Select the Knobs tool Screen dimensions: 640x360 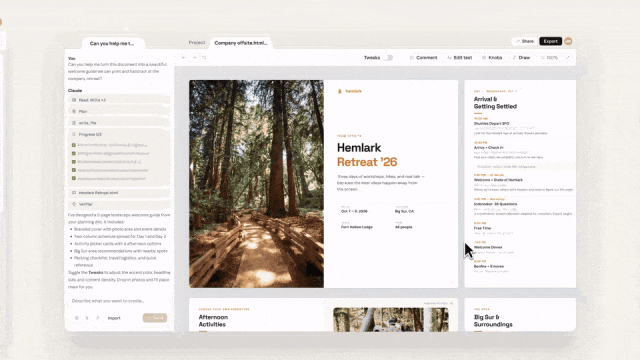click(492, 58)
